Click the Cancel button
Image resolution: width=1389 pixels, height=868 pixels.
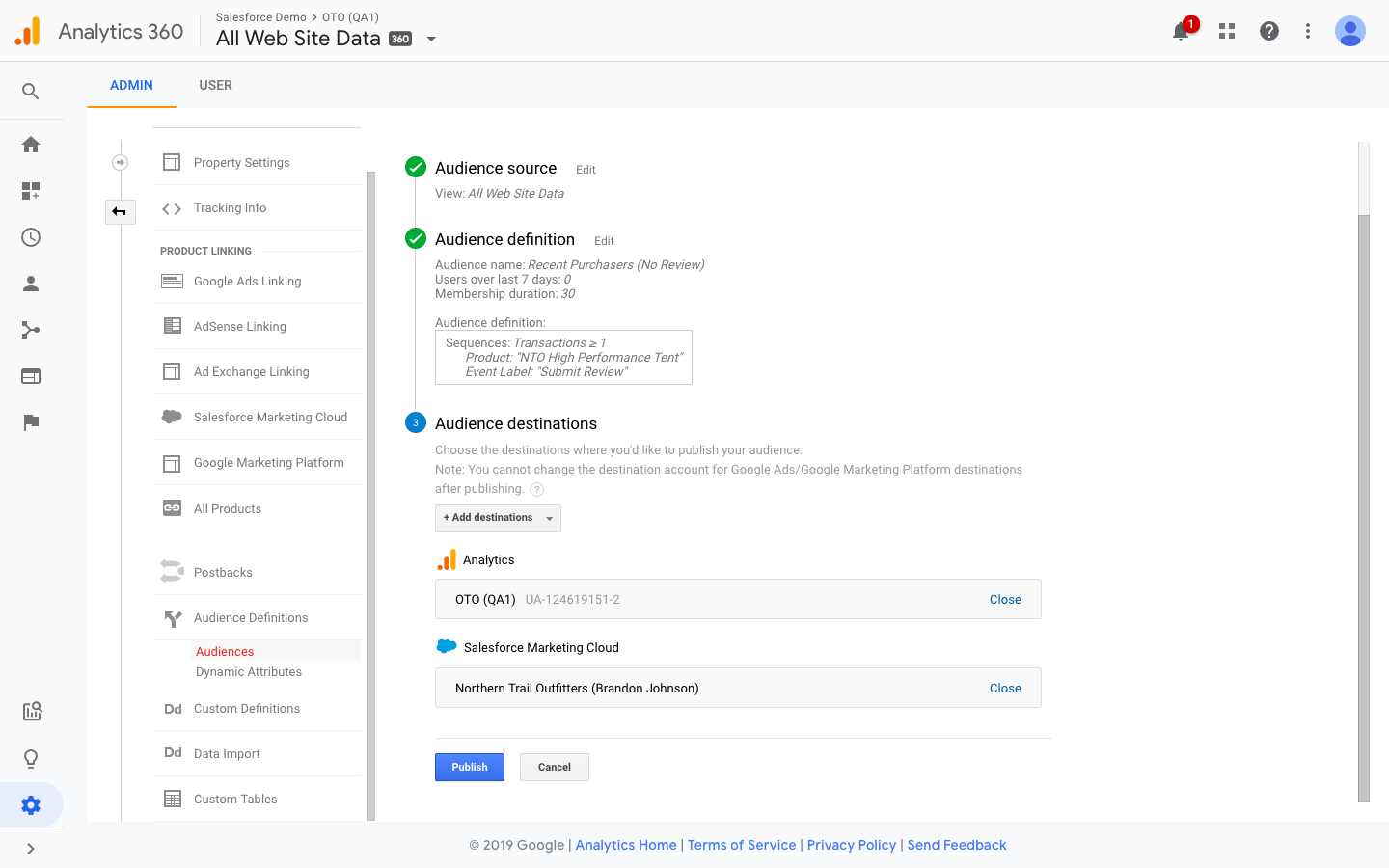[x=555, y=768]
